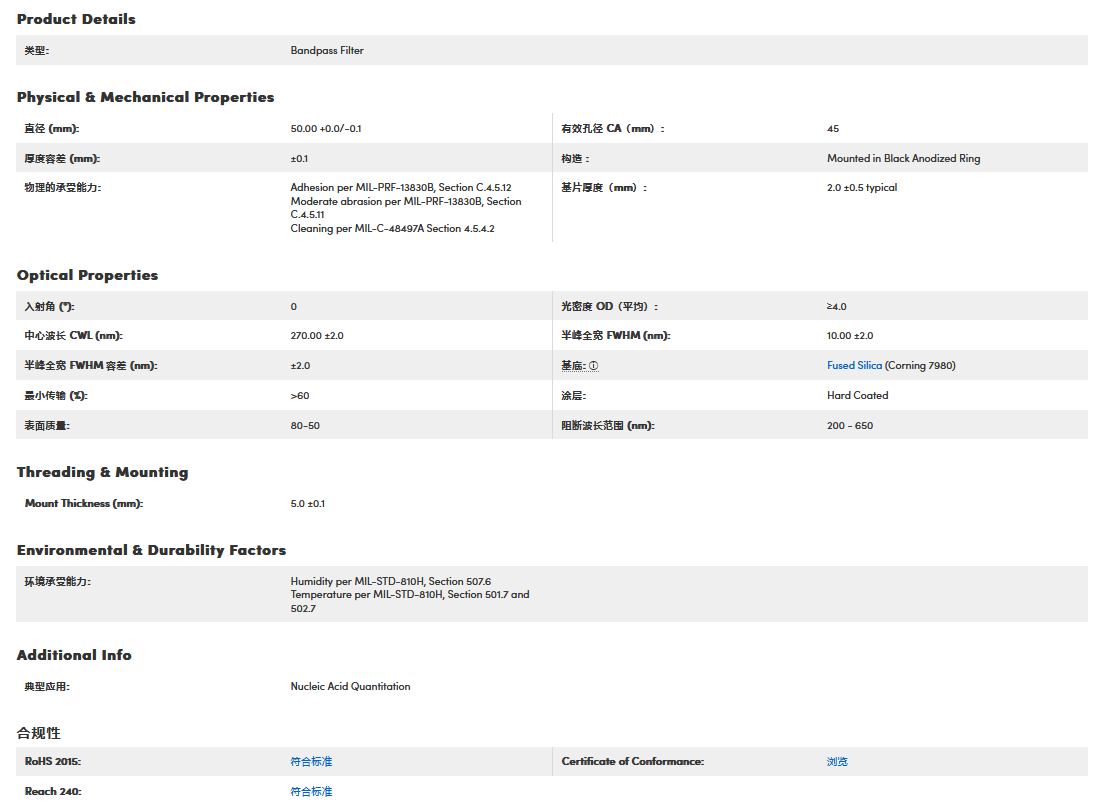The image size is (1094, 807).
Task: Click the Product Details heading
Action: tap(76, 19)
